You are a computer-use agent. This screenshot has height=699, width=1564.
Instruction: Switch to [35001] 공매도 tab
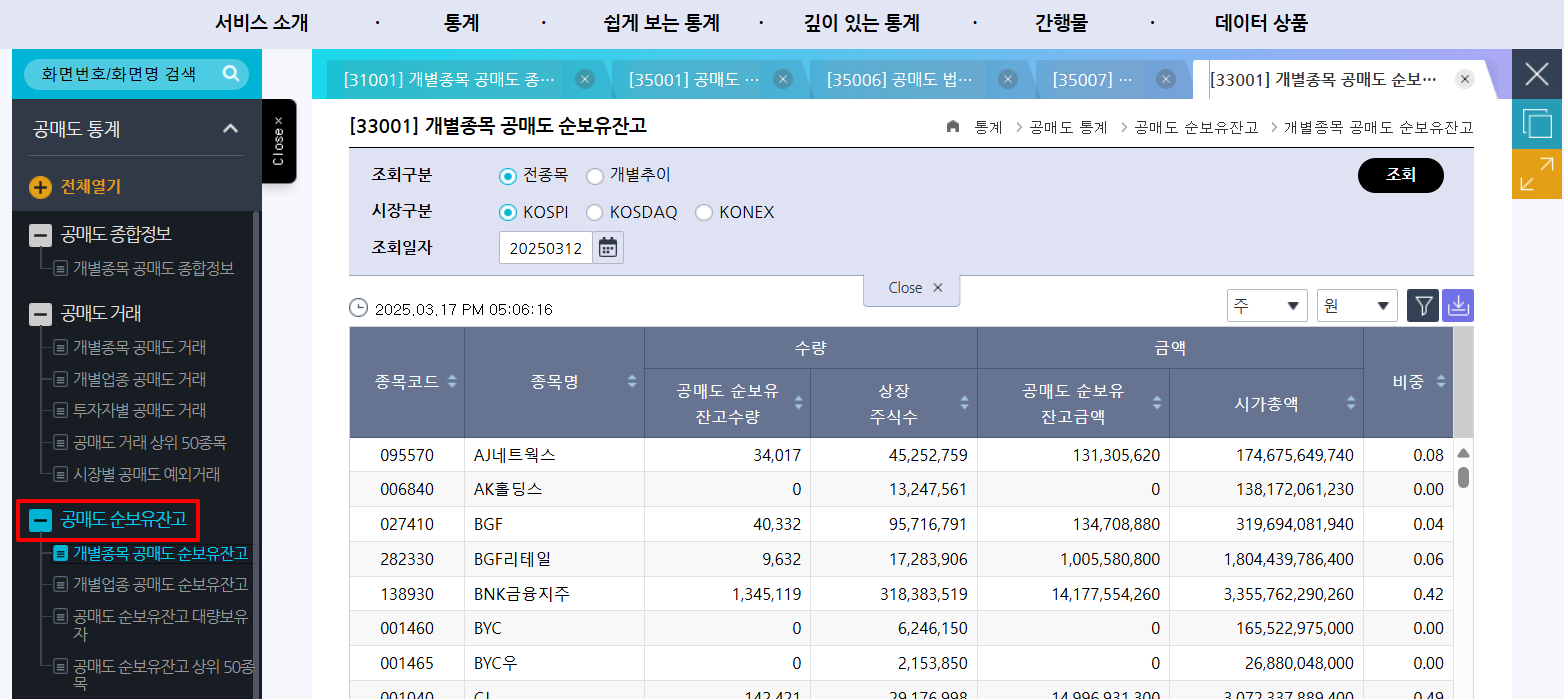[692, 79]
